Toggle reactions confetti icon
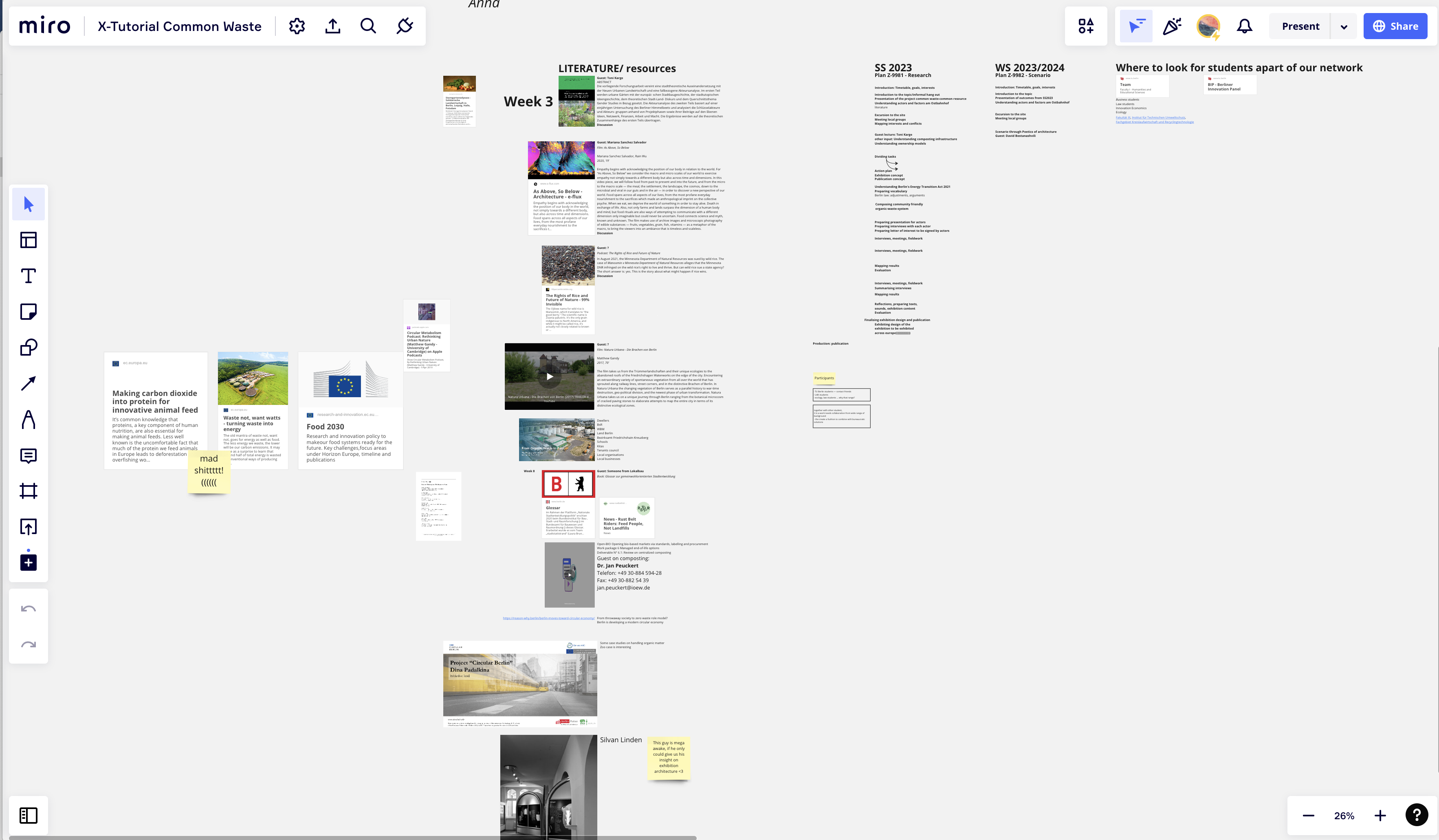1439x840 pixels. point(1172,26)
